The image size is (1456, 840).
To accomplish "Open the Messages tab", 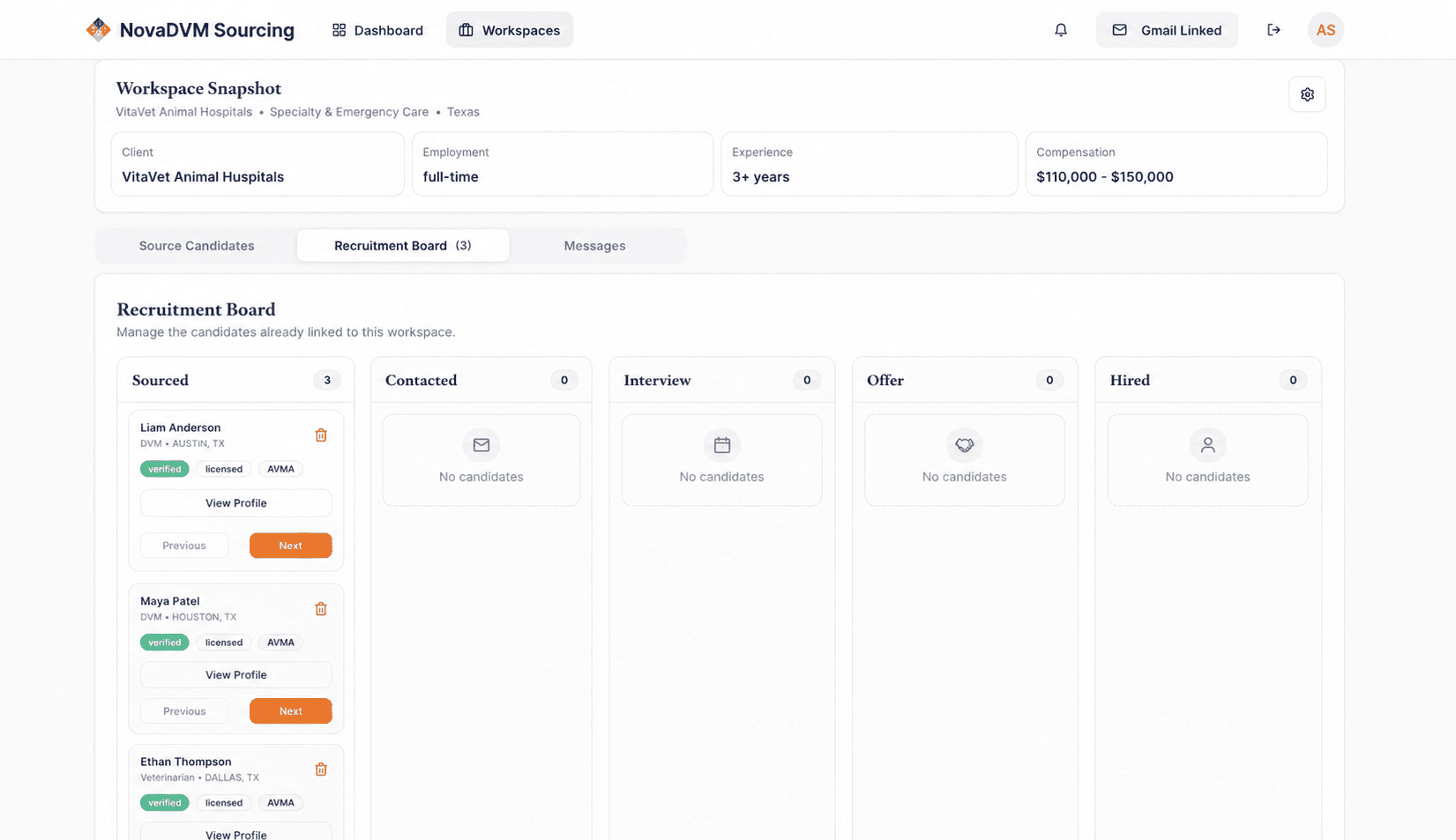I will tap(594, 246).
